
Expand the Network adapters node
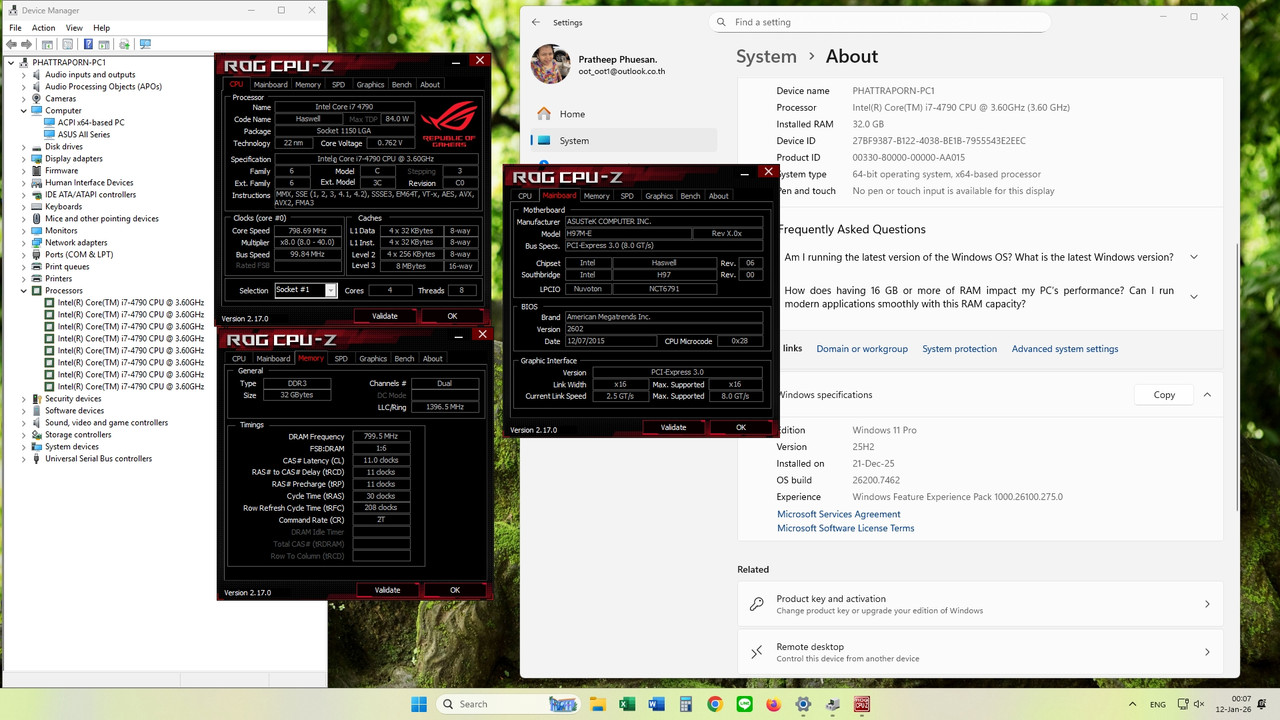(x=23, y=243)
